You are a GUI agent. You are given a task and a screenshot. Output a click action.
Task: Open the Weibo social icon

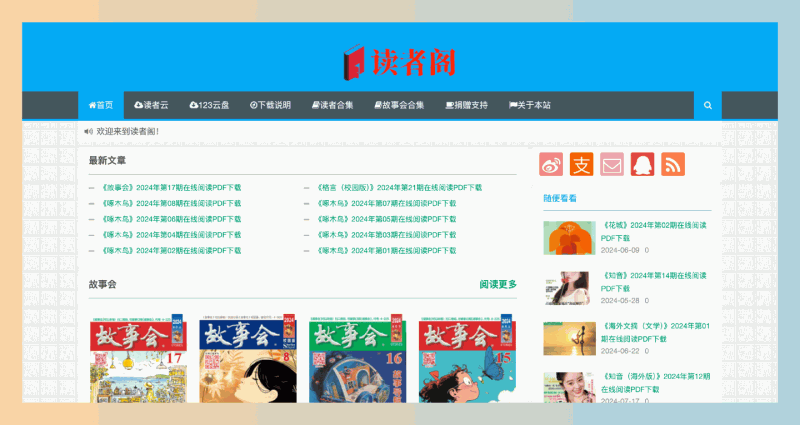click(551, 164)
